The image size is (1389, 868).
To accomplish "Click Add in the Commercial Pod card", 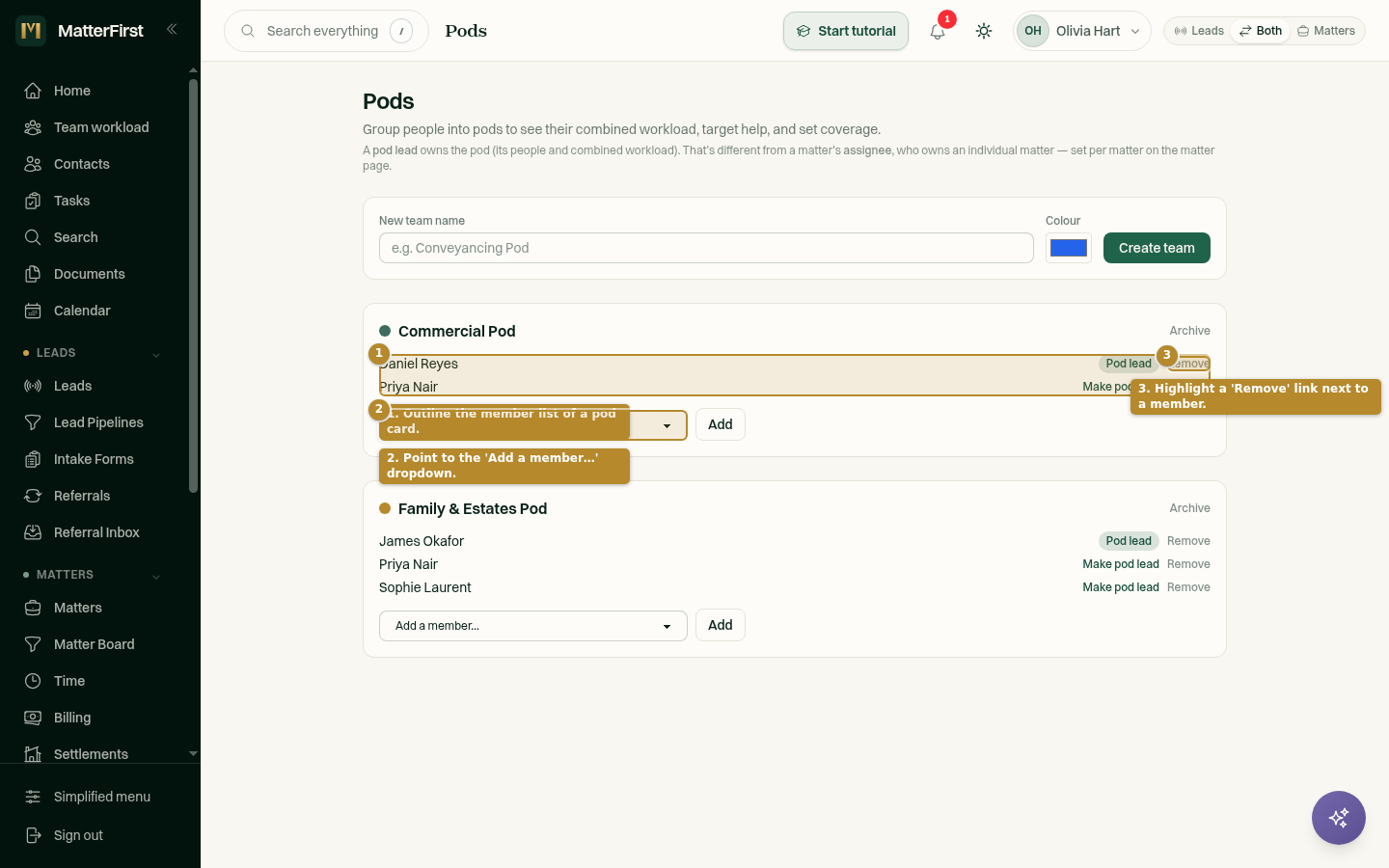I will pos(721,424).
